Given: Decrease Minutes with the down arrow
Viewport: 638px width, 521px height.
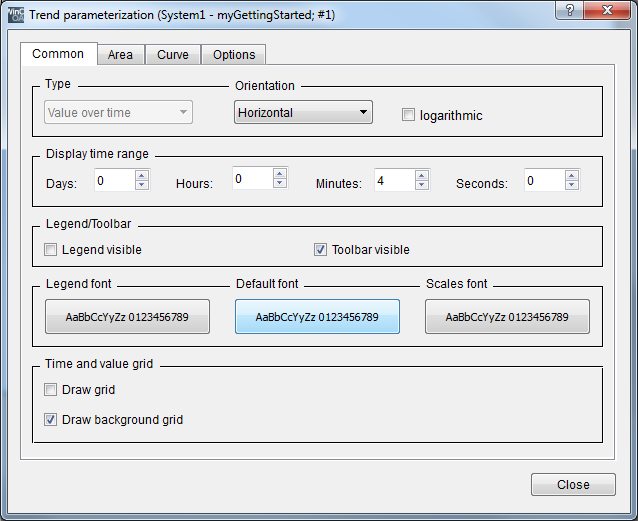Looking at the screenshot, I should coord(422,185).
